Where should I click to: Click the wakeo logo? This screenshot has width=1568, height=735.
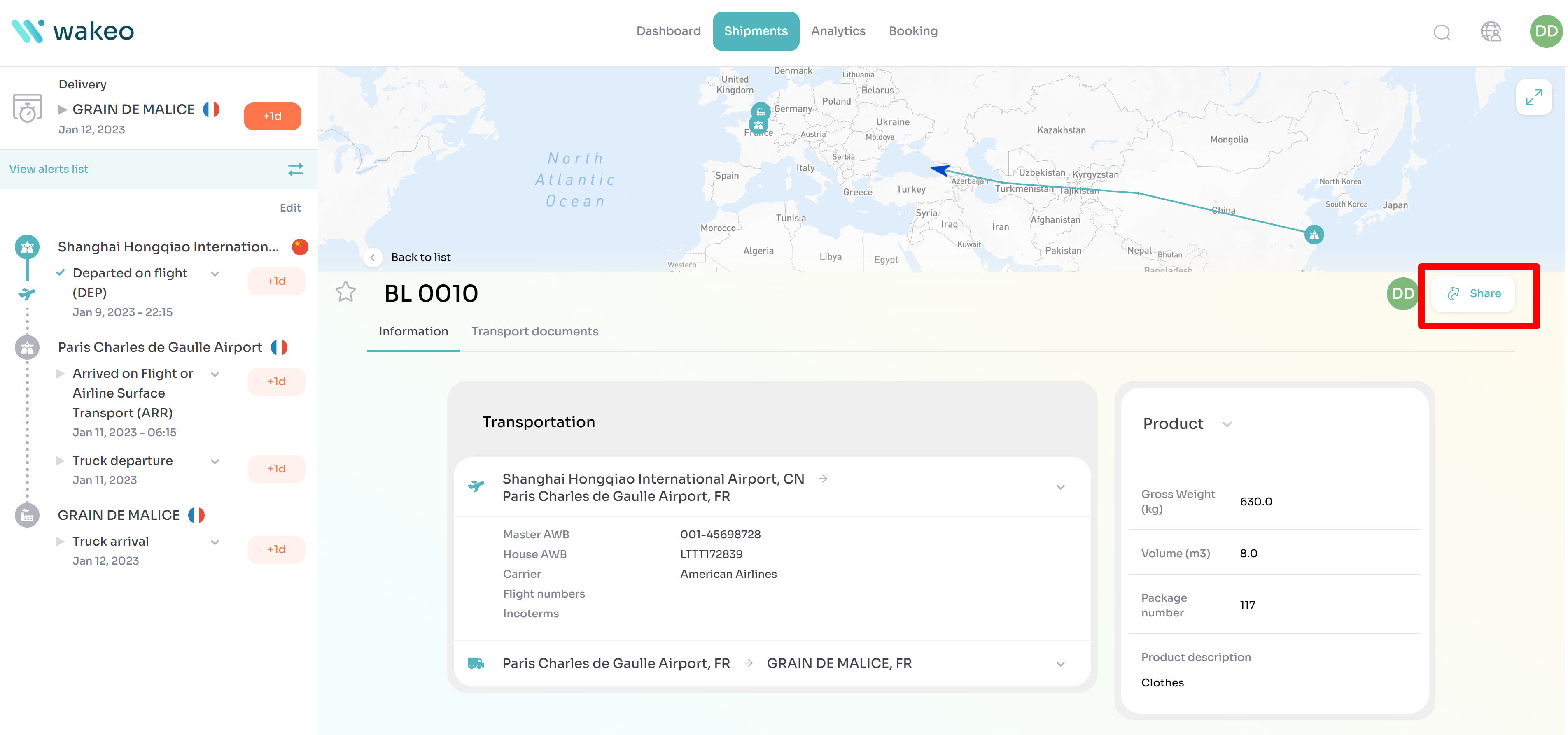73,31
